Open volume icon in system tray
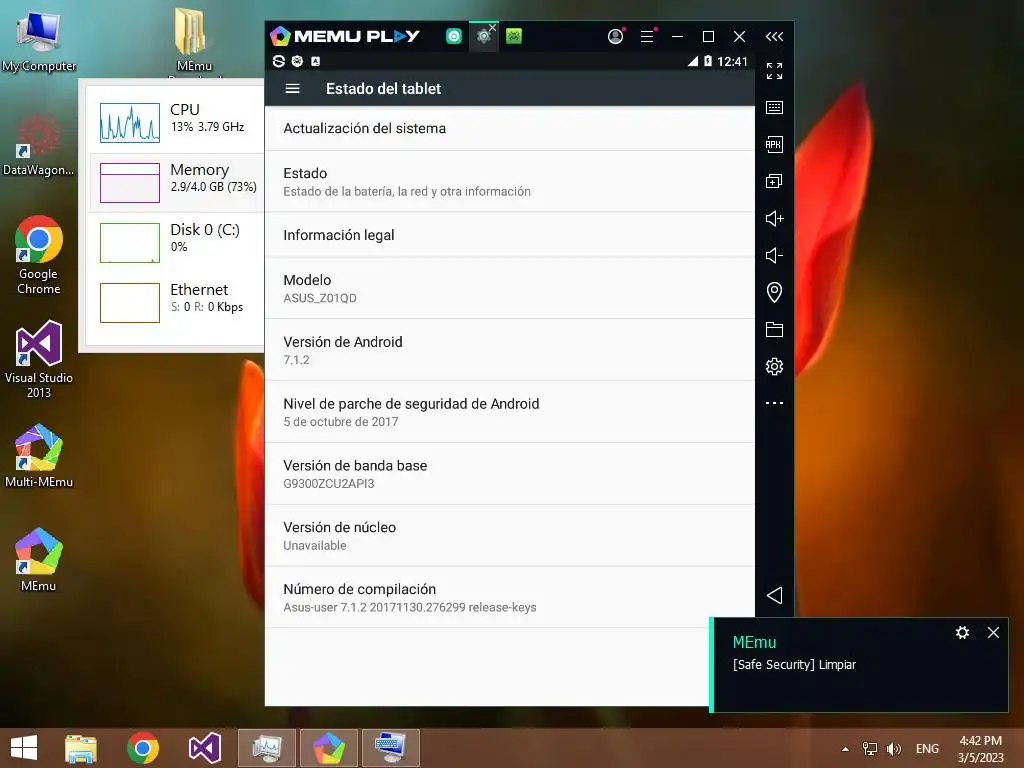This screenshot has height=768, width=1024. click(x=893, y=748)
